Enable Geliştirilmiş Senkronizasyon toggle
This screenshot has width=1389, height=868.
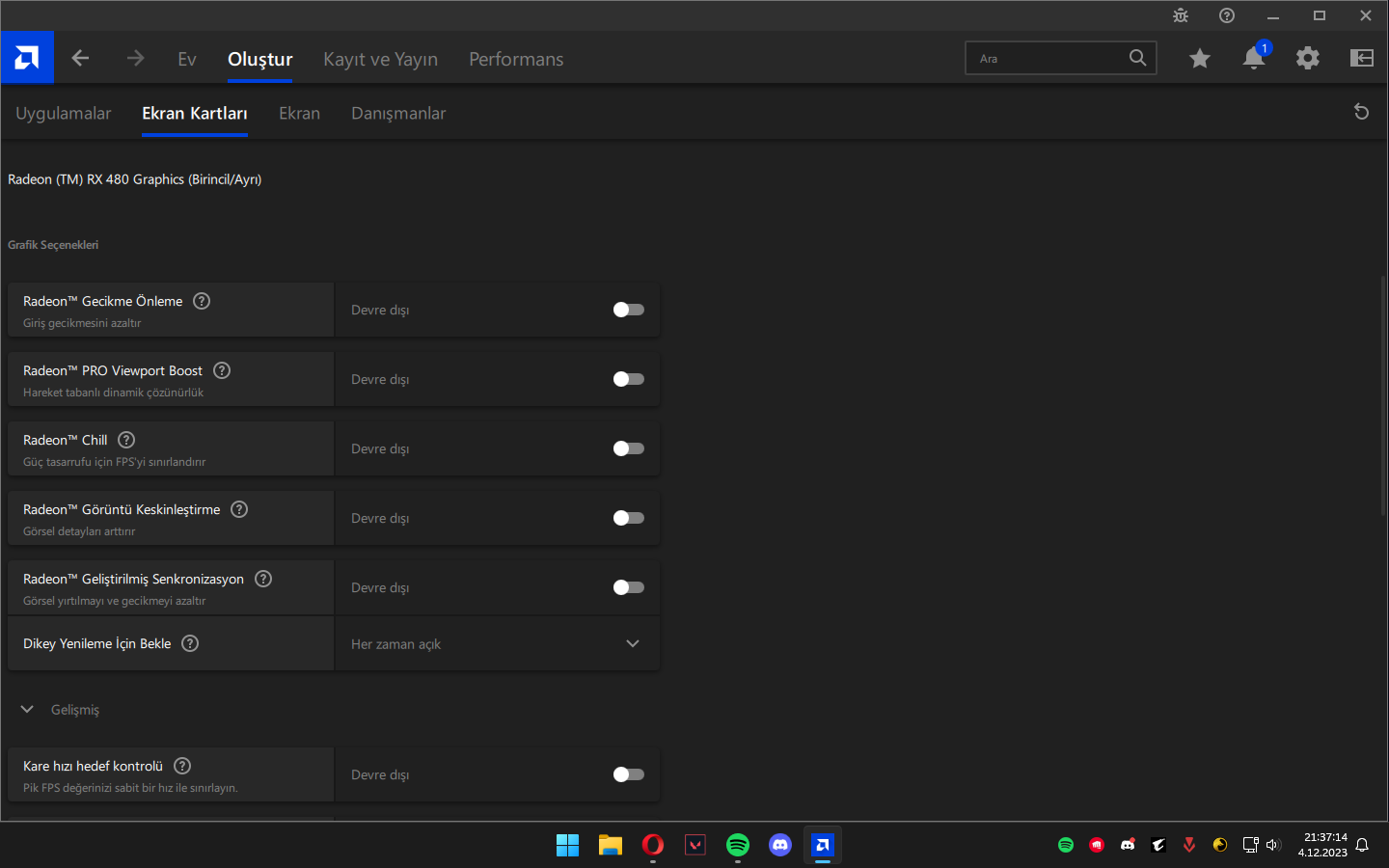point(629,587)
